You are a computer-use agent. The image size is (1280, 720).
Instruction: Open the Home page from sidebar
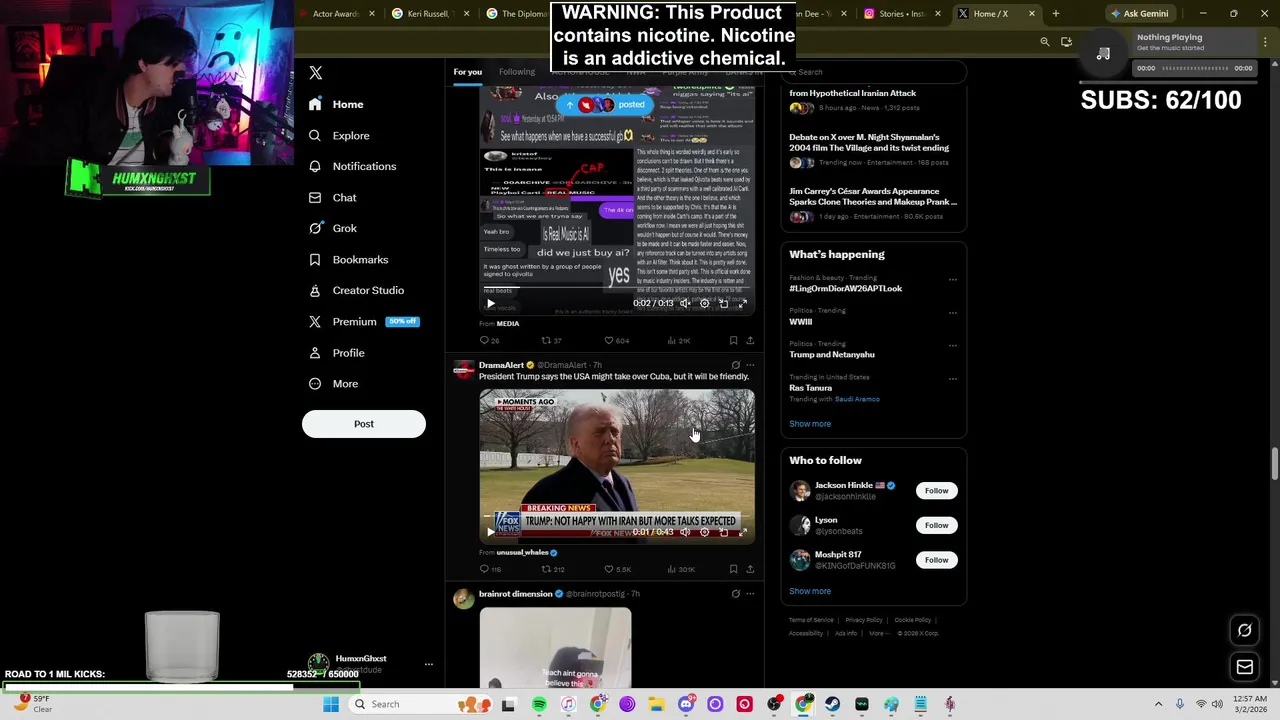coord(336,104)
